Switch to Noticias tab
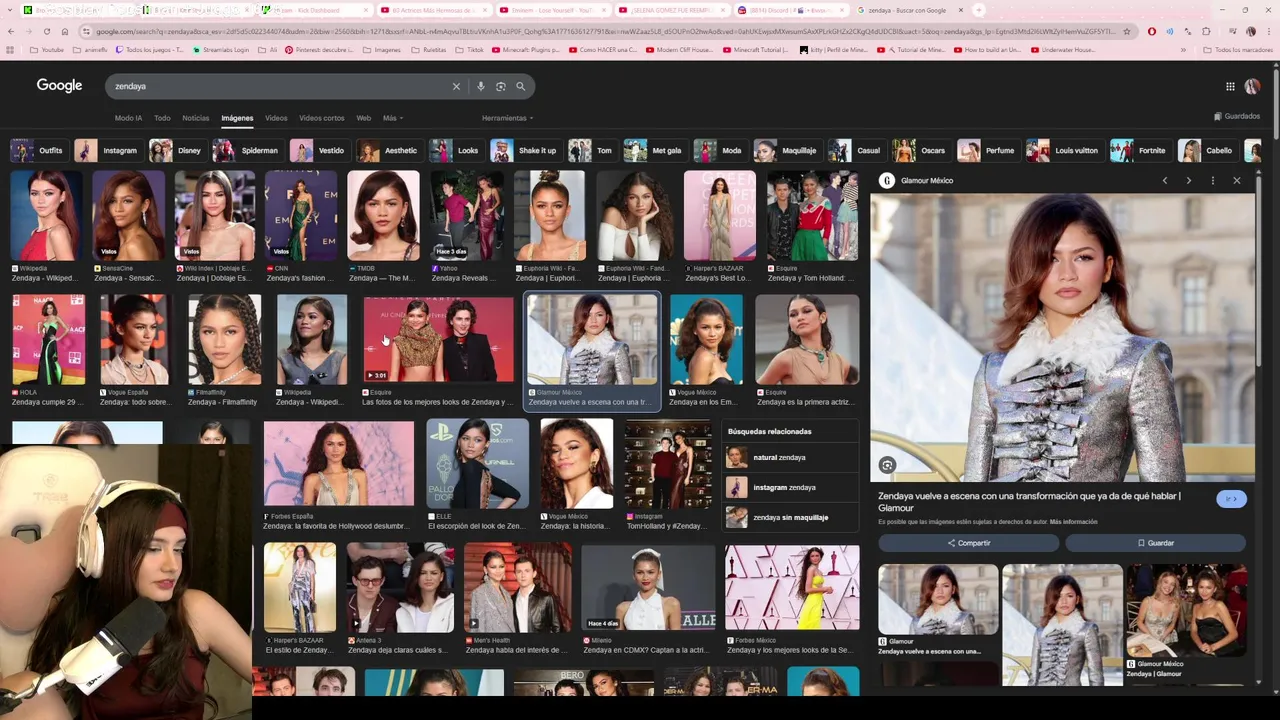This screenshot has height=720, width=1280. tap(196, 118)
